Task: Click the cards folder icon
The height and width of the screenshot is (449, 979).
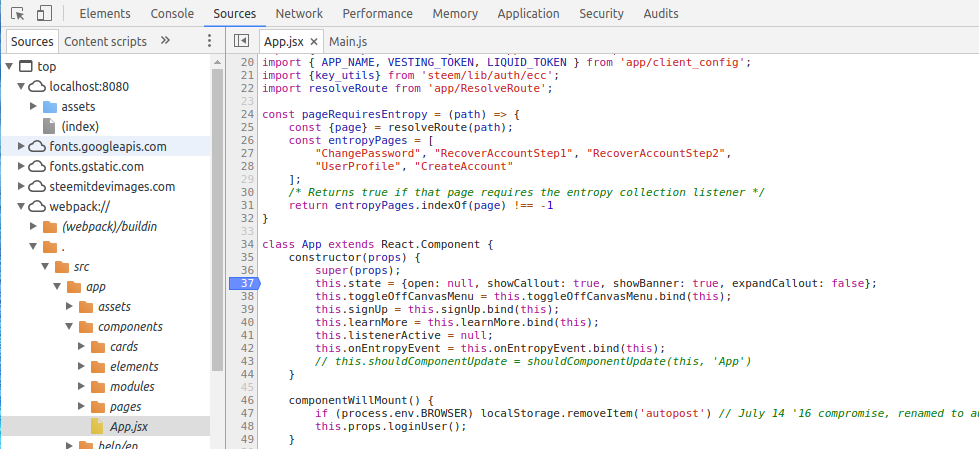Action: 98,346
